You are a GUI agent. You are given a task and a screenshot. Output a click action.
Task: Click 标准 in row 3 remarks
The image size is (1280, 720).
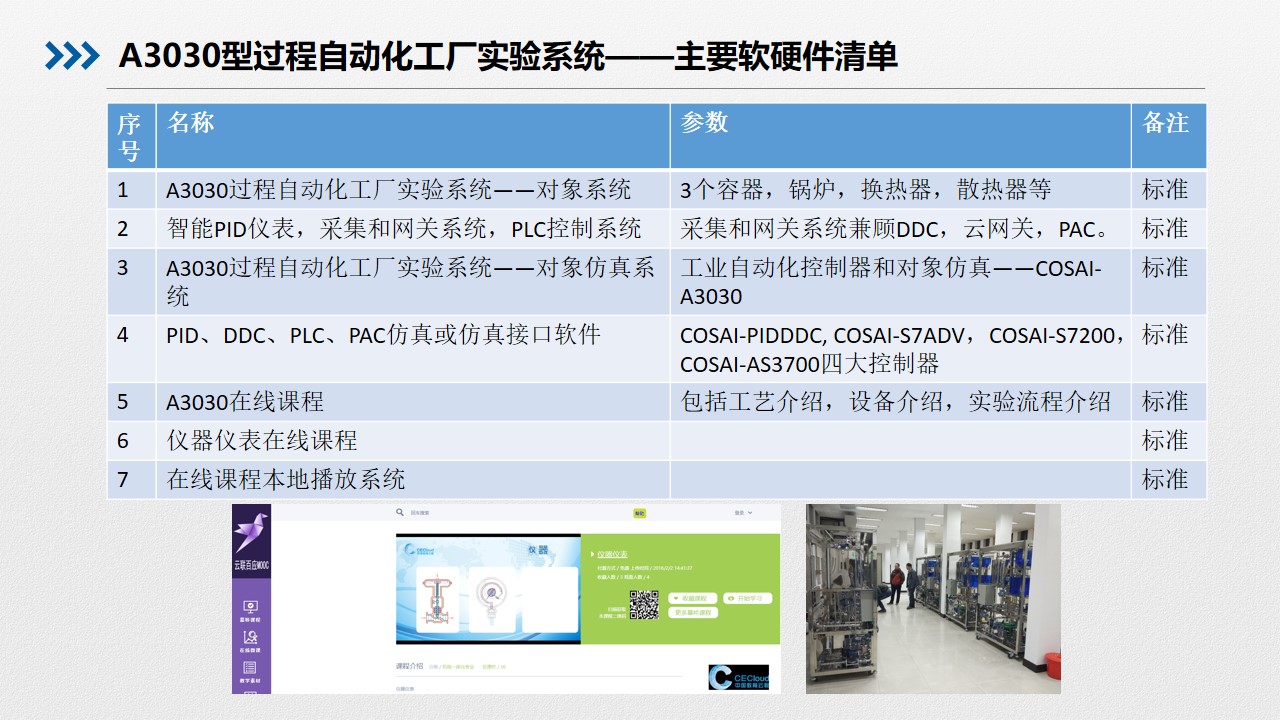1165,268
